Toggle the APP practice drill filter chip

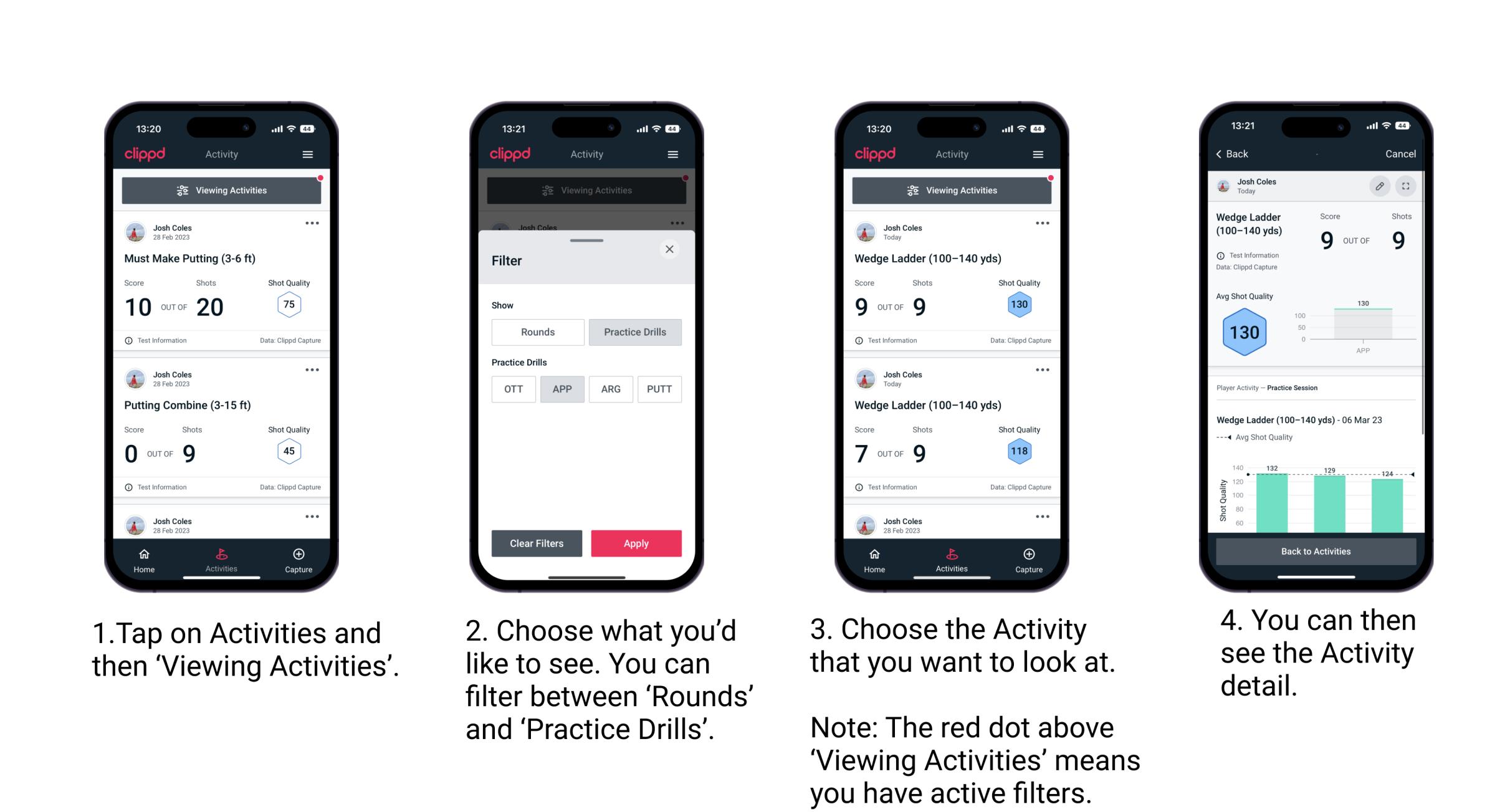click(x=561, y=388)
